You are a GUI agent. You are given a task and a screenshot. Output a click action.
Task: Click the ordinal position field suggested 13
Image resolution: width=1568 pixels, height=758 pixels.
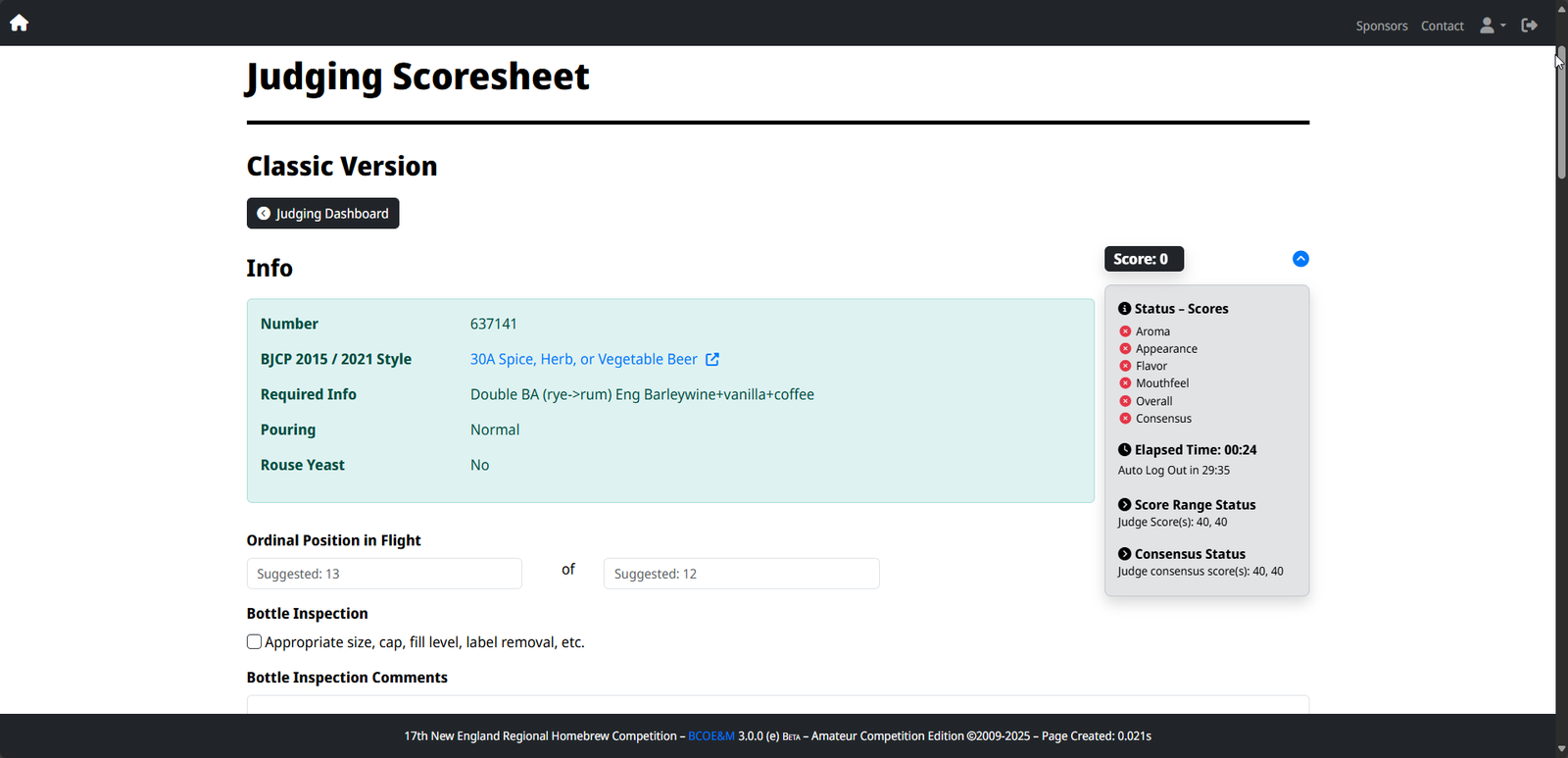[x=384, y=574]
